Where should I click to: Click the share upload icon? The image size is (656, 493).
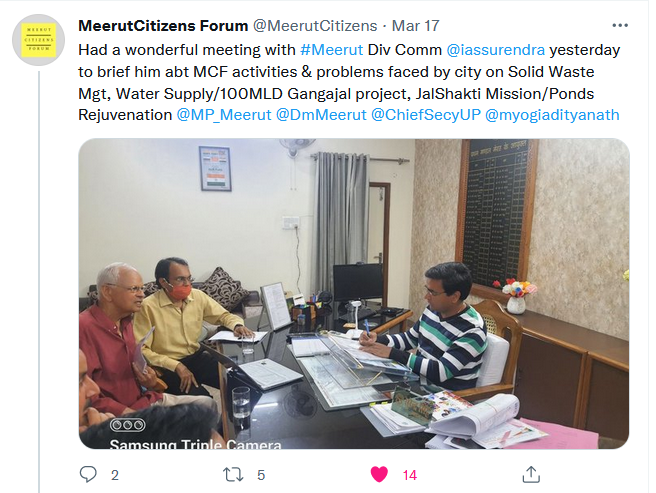coord(531,474)
